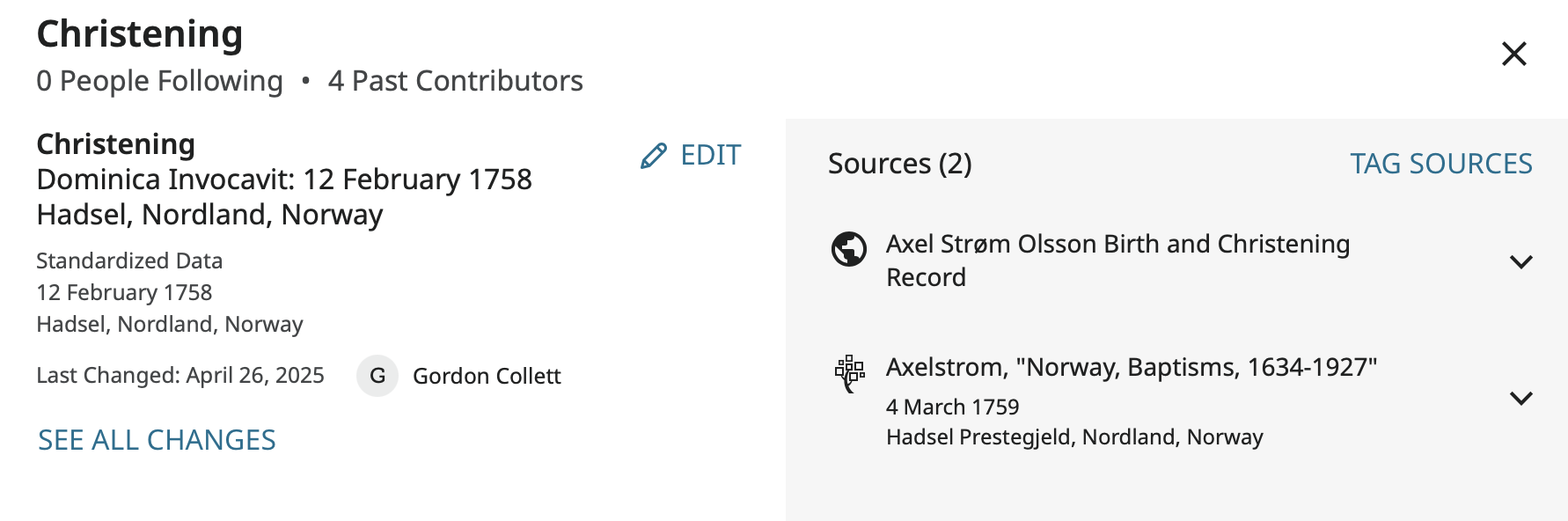This screenshot has height=521, width=1568.
Task: Click the Sources (2) heading
Action: 899,164
